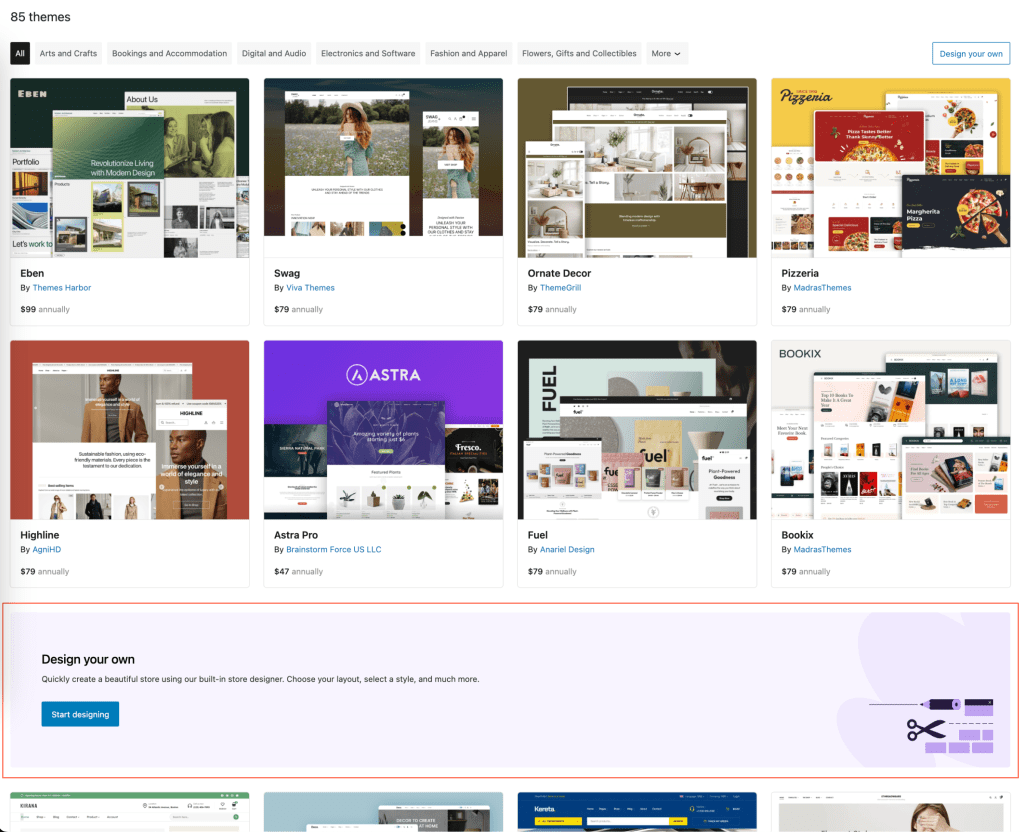Open the Pizzeria theme preview image
Image resolution: width=1024 pixels, height=832 pixels.
tap(890, 168)
